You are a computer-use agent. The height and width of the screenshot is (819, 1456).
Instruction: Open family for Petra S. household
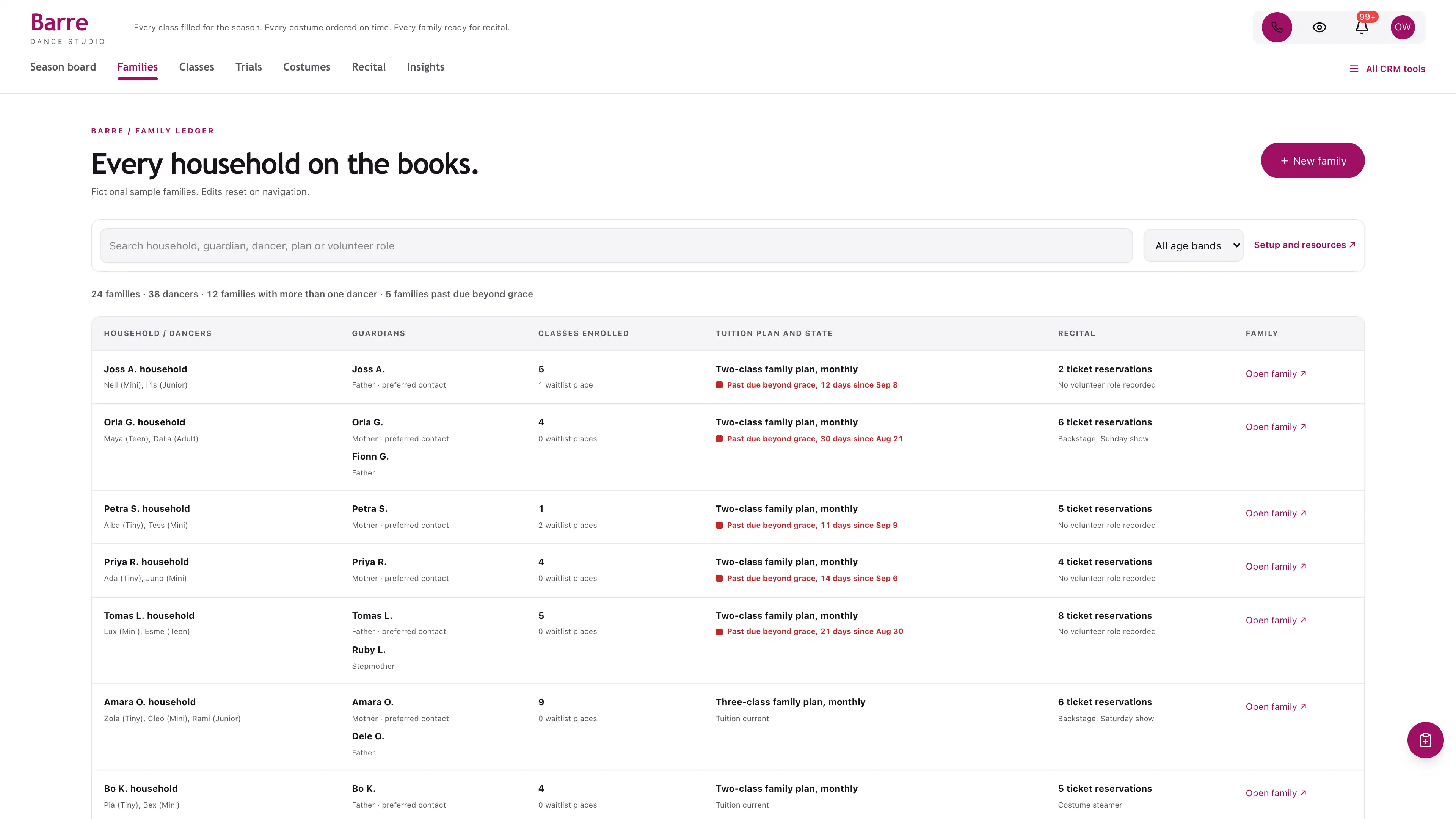pos(1276,513)
